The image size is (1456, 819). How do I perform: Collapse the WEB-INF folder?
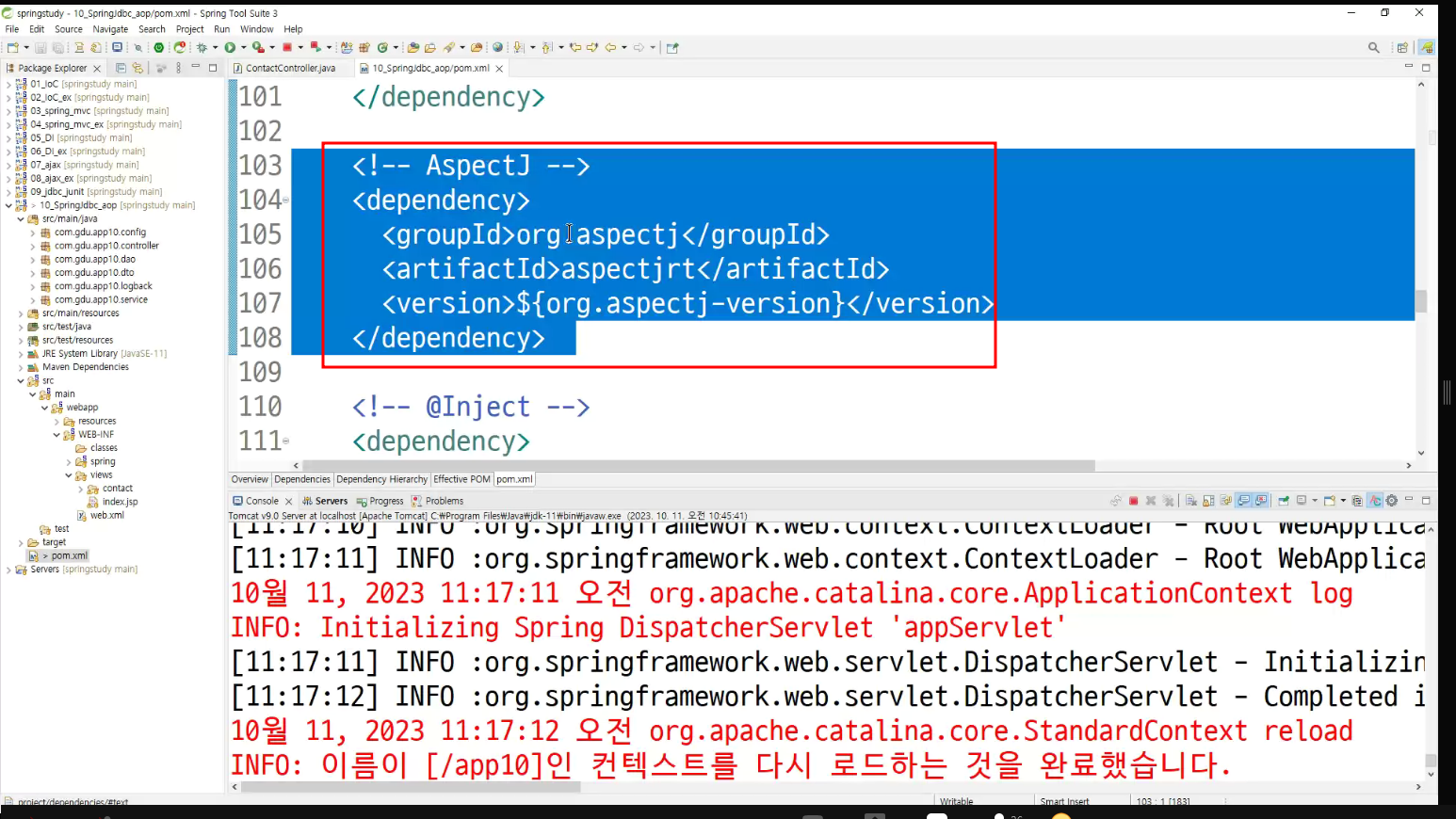(57, 435)
